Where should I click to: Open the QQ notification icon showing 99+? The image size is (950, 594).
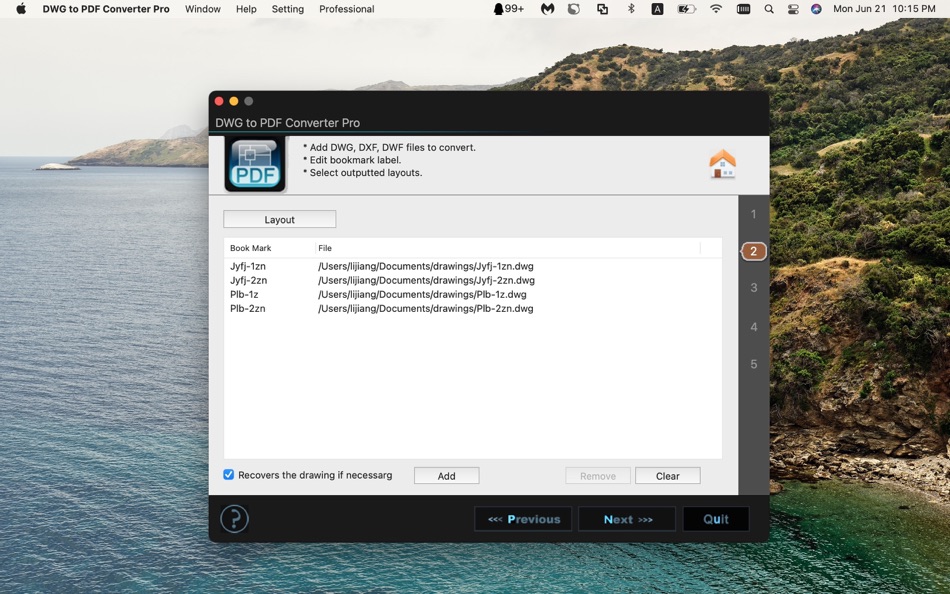click(x=508, y=8)
